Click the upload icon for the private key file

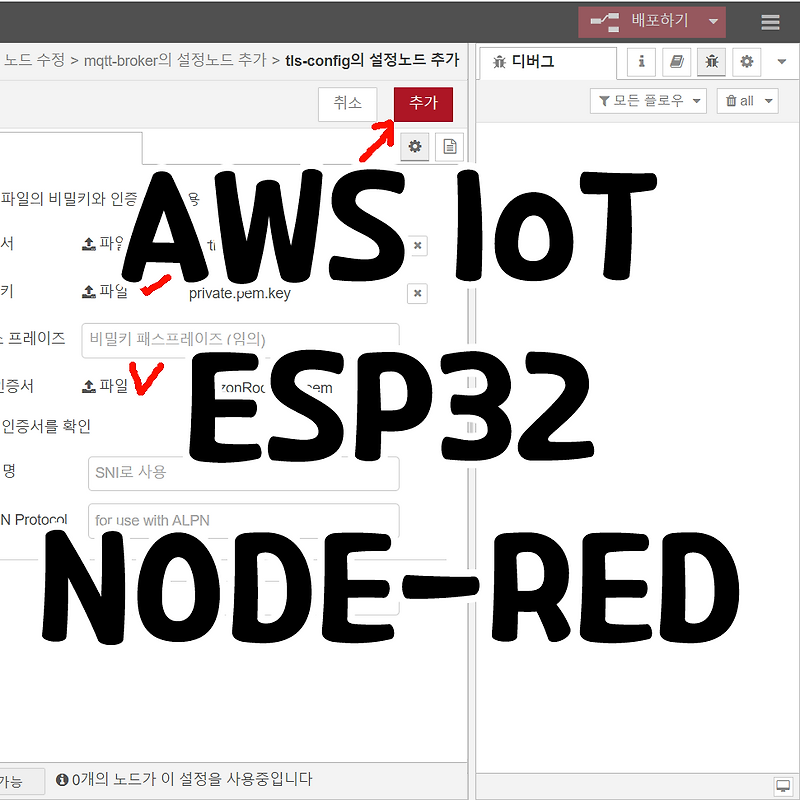pyautogui.click(x=90, y=288)
